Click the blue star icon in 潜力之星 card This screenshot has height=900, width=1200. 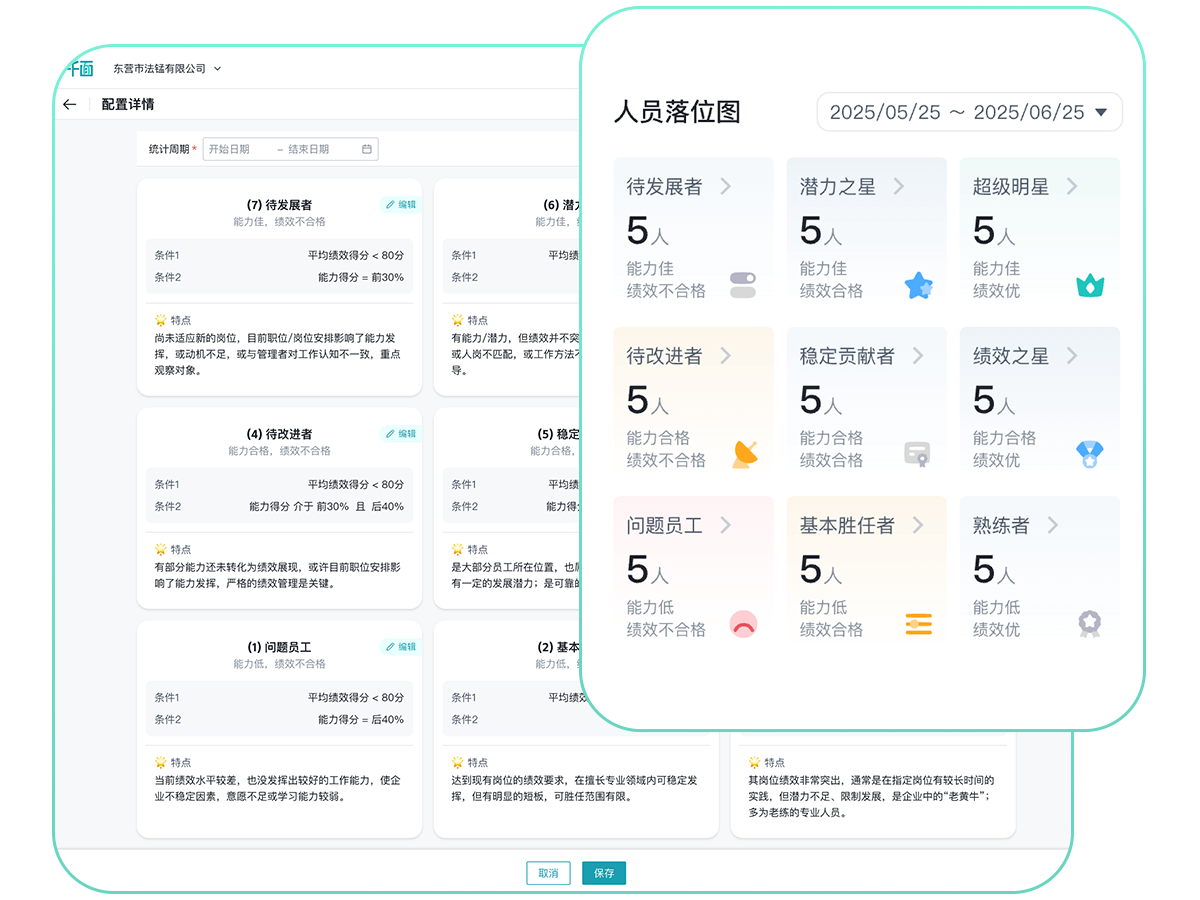(x=918, y=286)
